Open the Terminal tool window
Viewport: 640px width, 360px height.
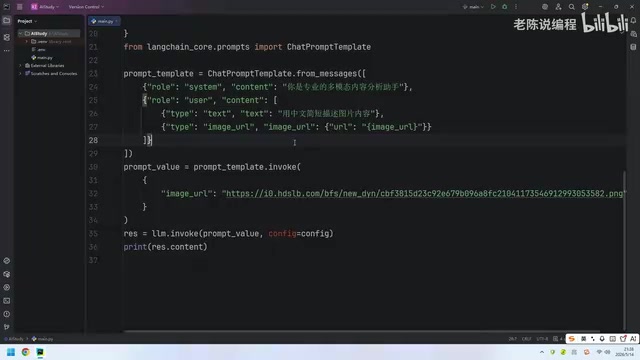[7, 301]
